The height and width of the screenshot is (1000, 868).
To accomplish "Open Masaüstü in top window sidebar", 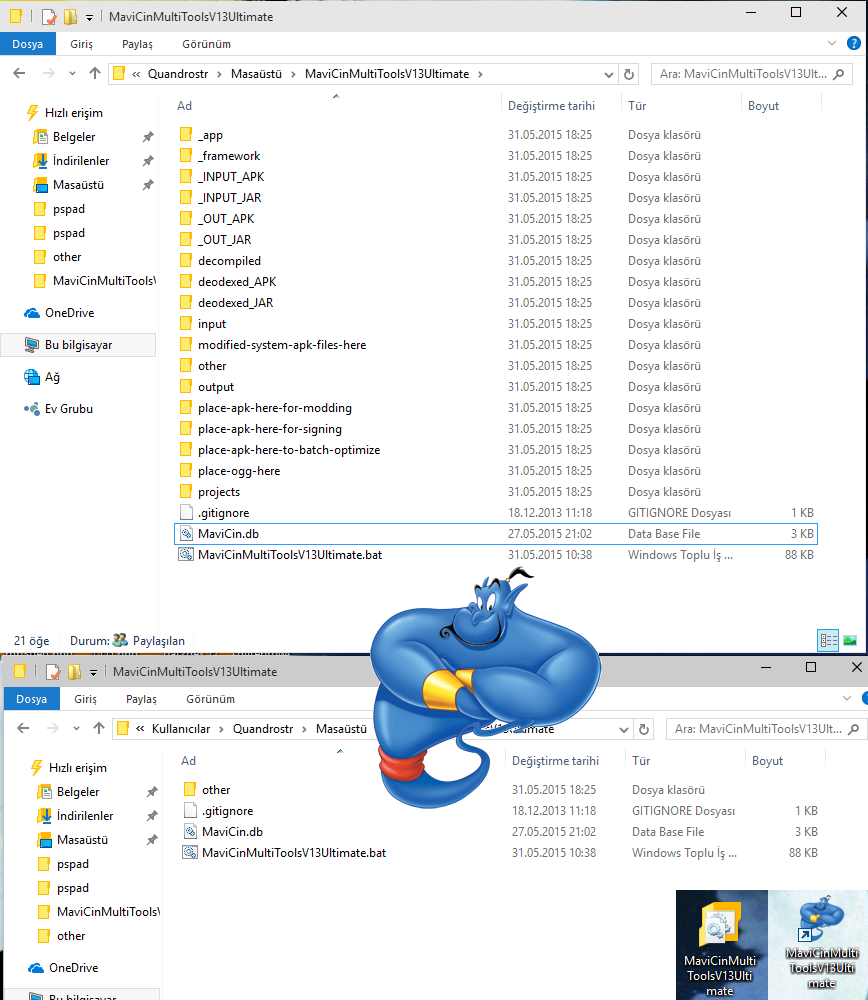I will 78,185.
